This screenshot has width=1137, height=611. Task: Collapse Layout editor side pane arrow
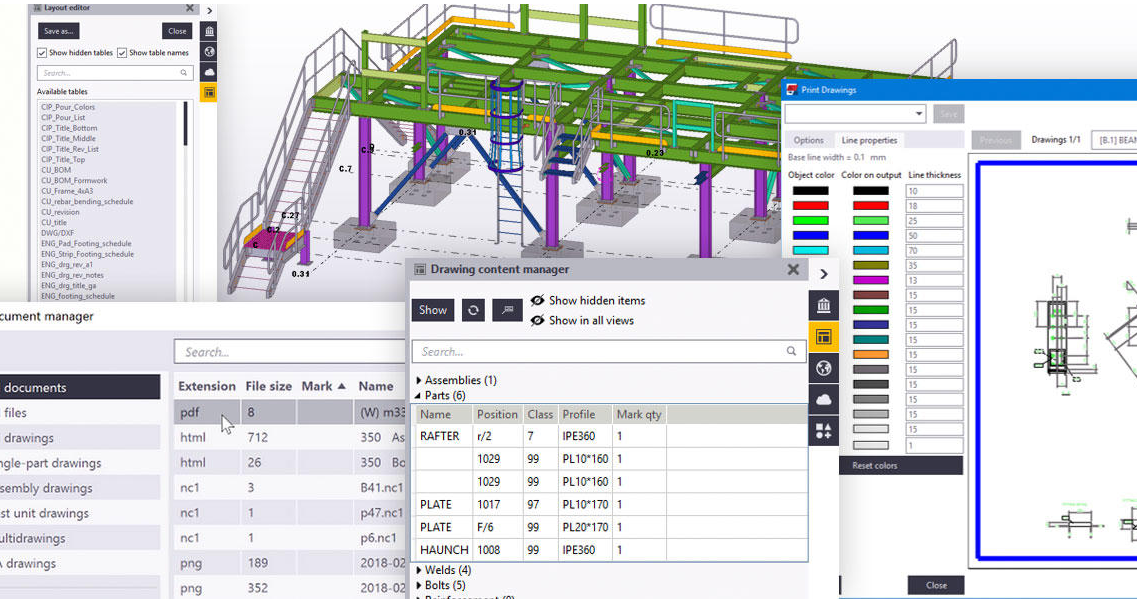[210, 11]
